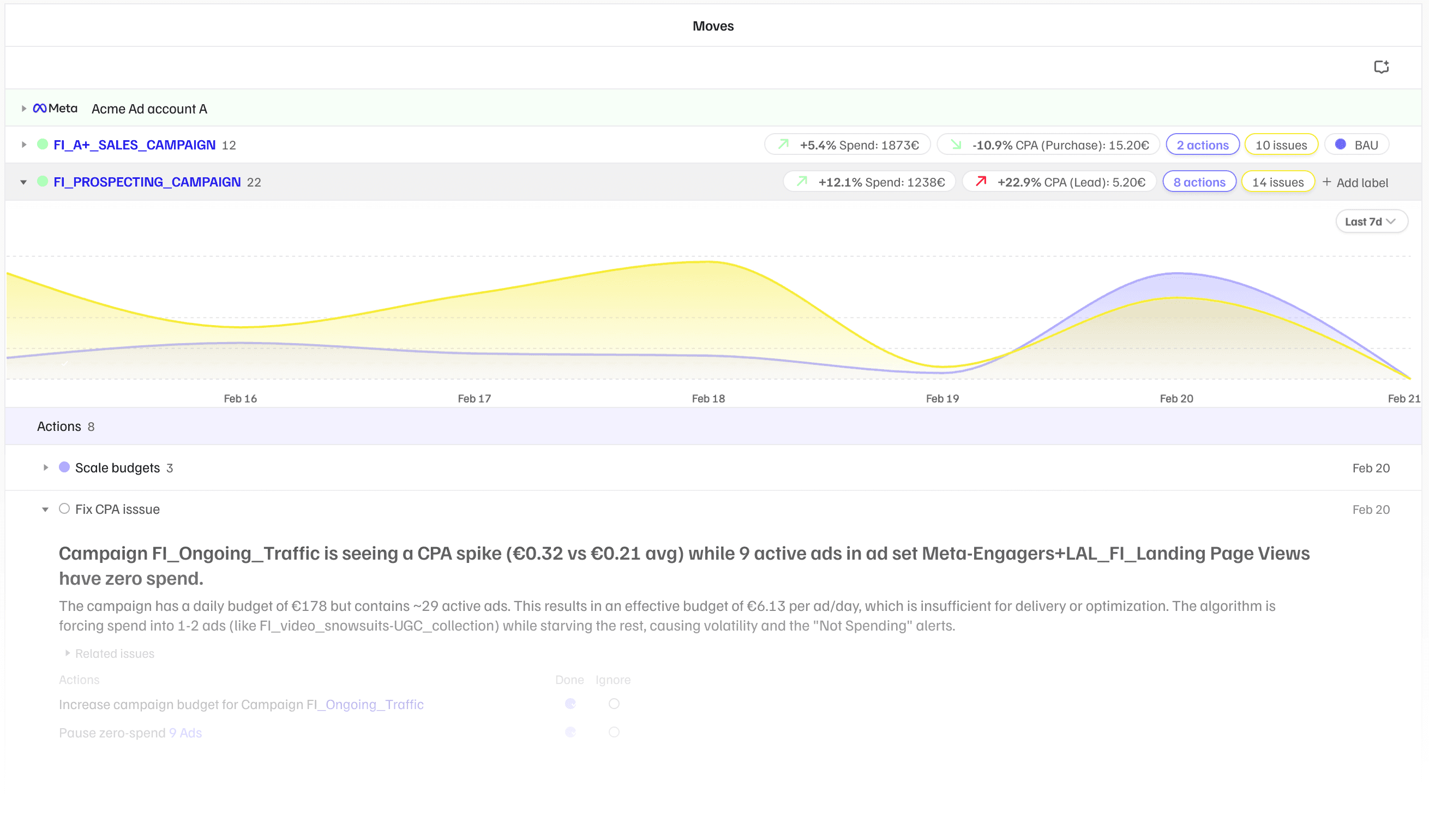Select Ignore for Increase campaign budget action
The image size is (1429, 840).
(x=614, y=704)
